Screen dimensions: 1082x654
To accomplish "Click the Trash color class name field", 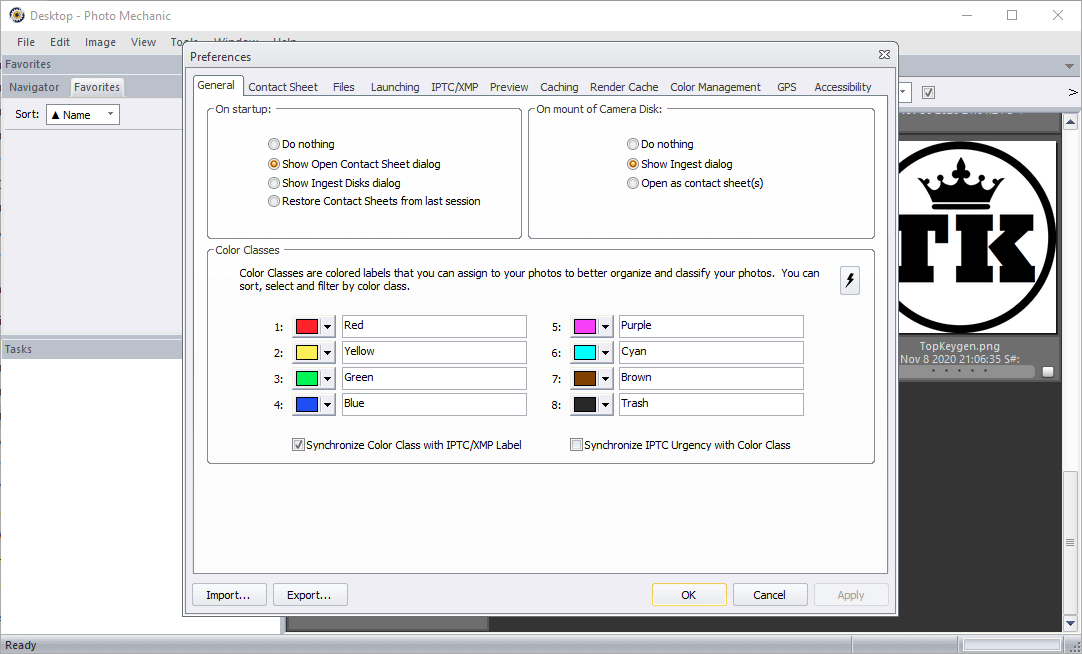I will point(711,404).
